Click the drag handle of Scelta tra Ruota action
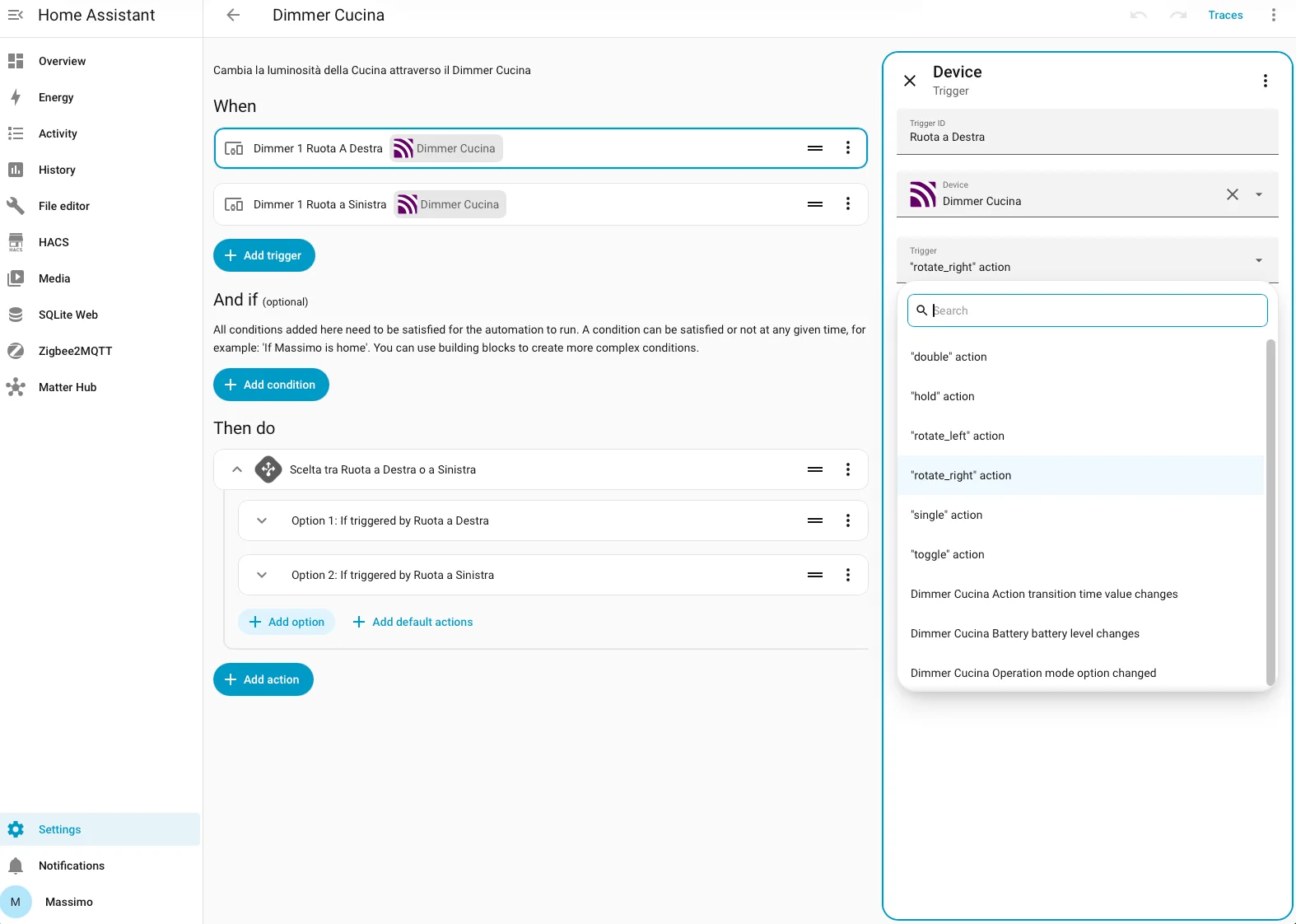Image resolution: width=1296 pixels, height=924 pixels. [815, 469]
